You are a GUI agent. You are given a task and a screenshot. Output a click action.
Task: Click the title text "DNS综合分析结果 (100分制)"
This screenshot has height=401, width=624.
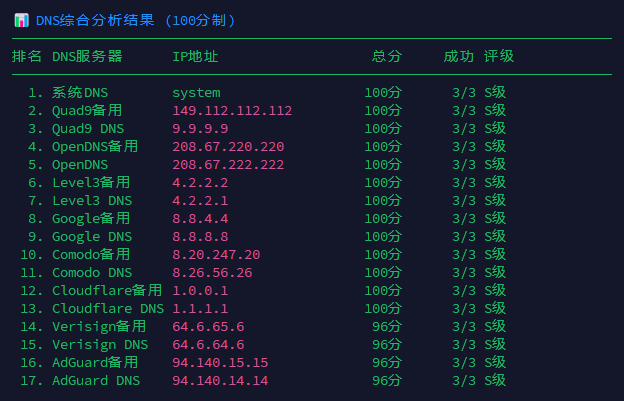[x=135, y=20]
